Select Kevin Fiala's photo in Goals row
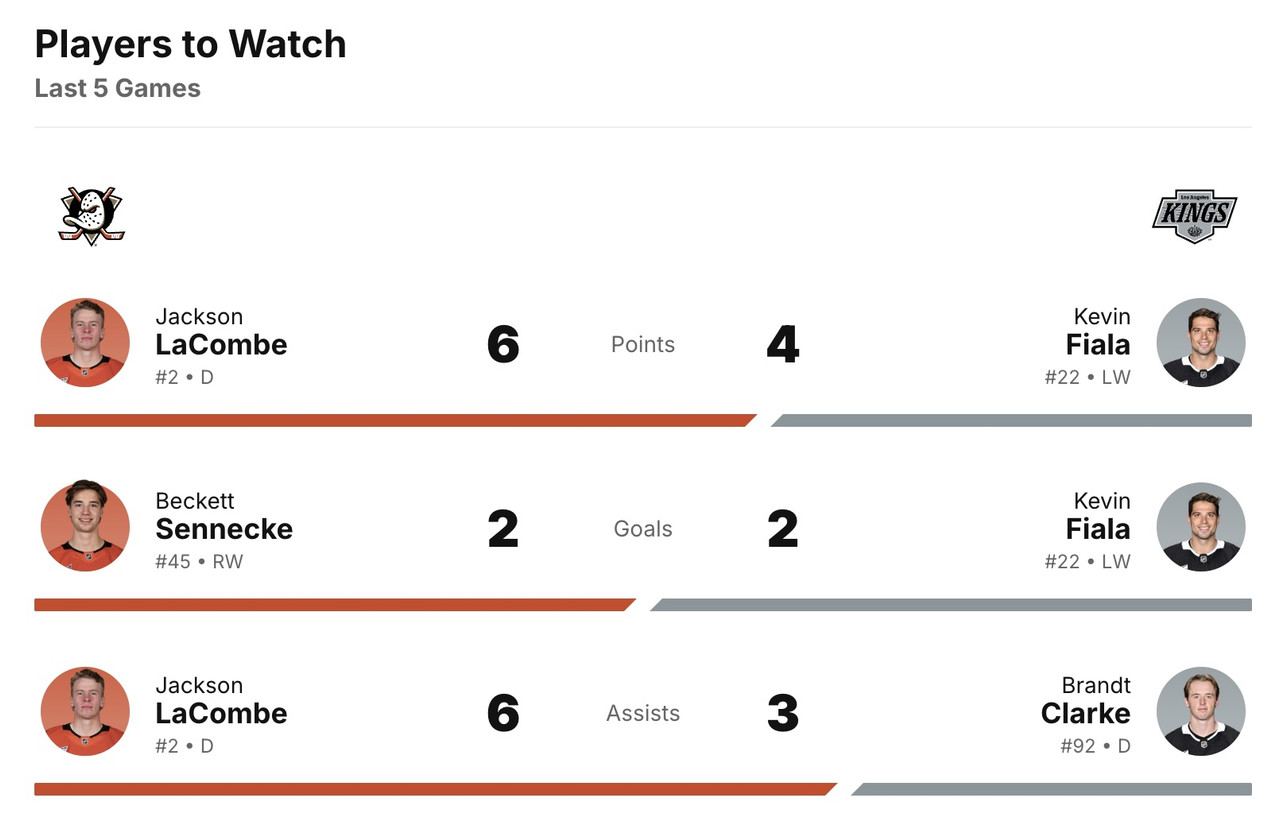 point(1200,527)
